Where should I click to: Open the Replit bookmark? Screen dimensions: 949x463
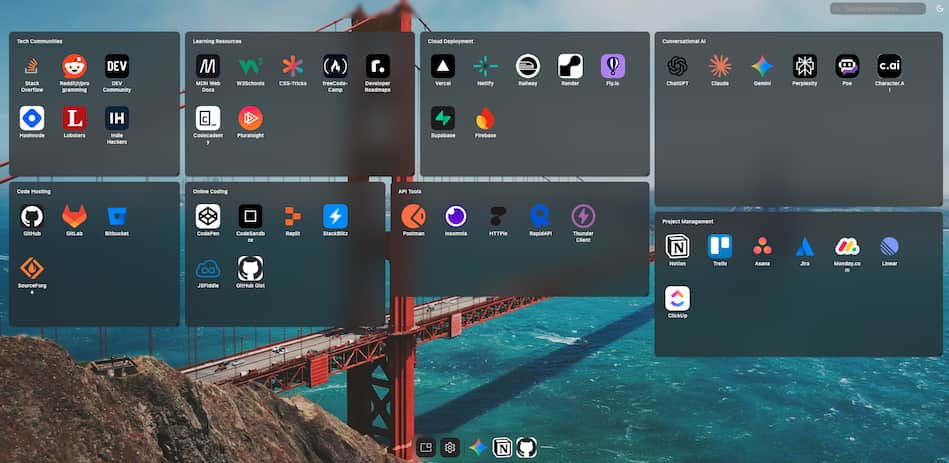click(293, 217)
